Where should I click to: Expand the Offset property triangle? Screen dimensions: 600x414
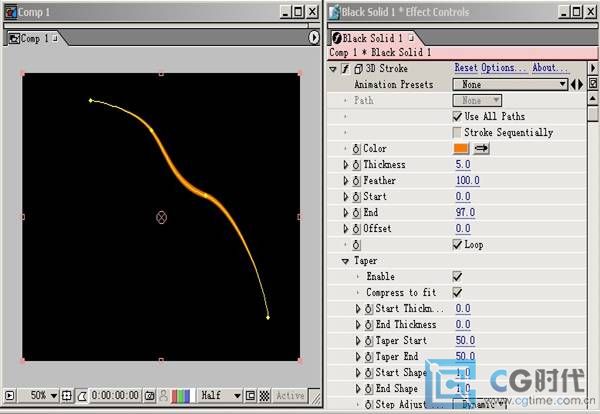click(x=346, y=229)
